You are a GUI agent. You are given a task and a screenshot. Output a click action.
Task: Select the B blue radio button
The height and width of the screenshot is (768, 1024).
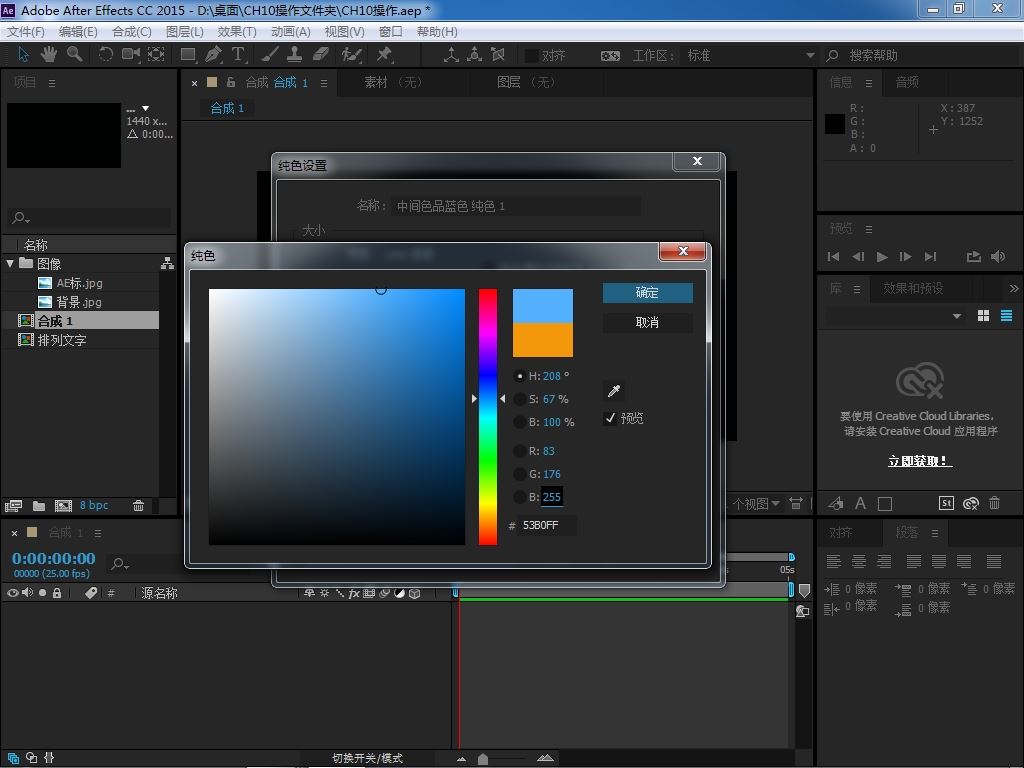tap(519, 497)
